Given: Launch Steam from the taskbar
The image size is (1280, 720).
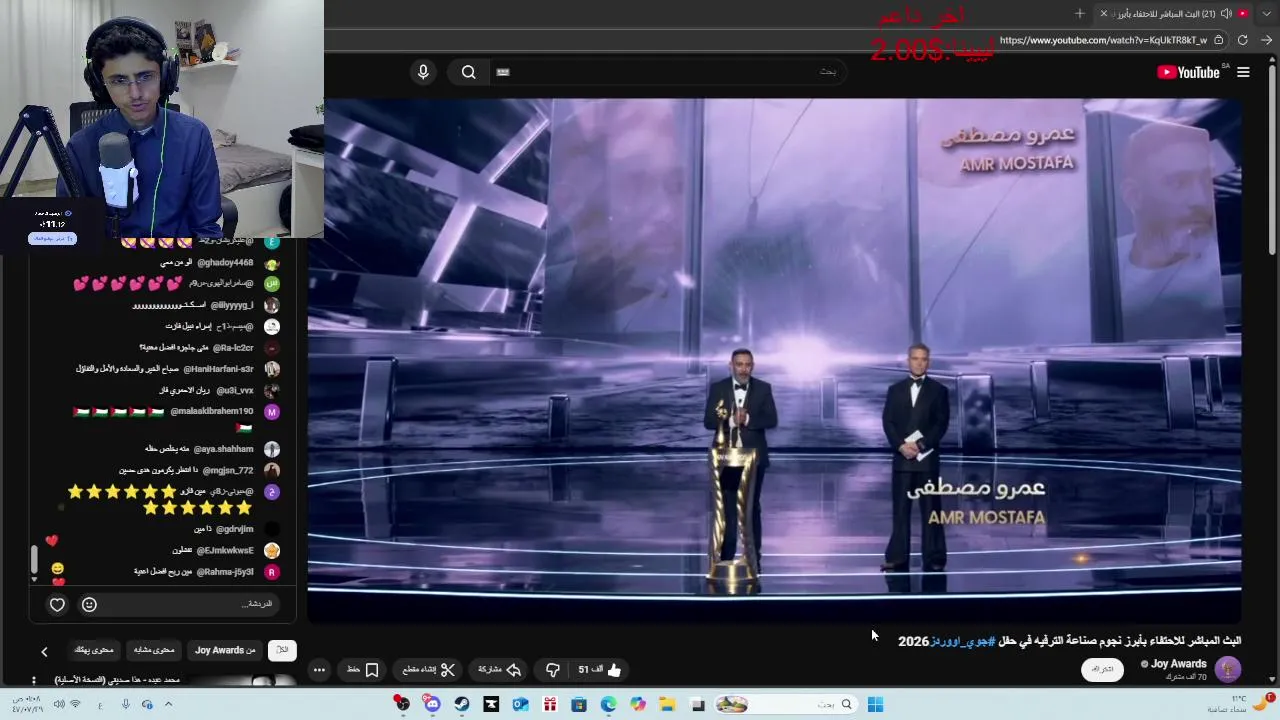Looking at the screenshot, I should 461,704.
